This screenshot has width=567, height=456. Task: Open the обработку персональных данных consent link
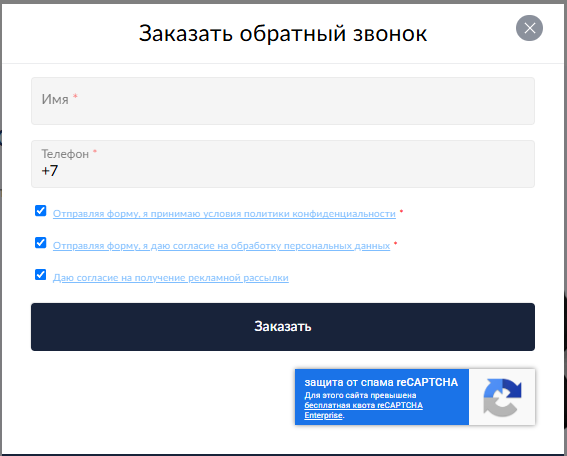221,246
